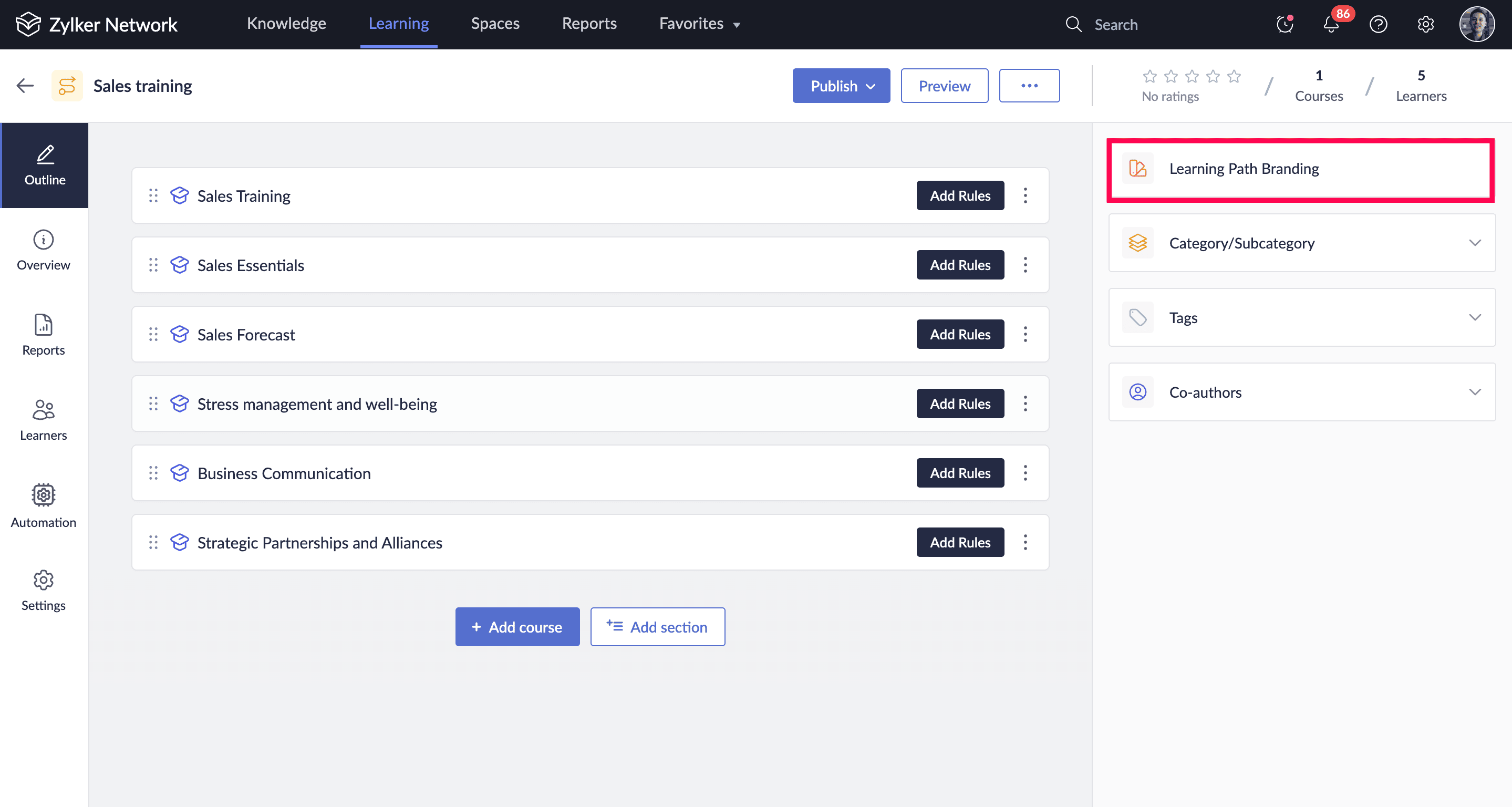Click the Add course button
Viewport: 1512px width, 807px height.
click(x=517, y=627)
